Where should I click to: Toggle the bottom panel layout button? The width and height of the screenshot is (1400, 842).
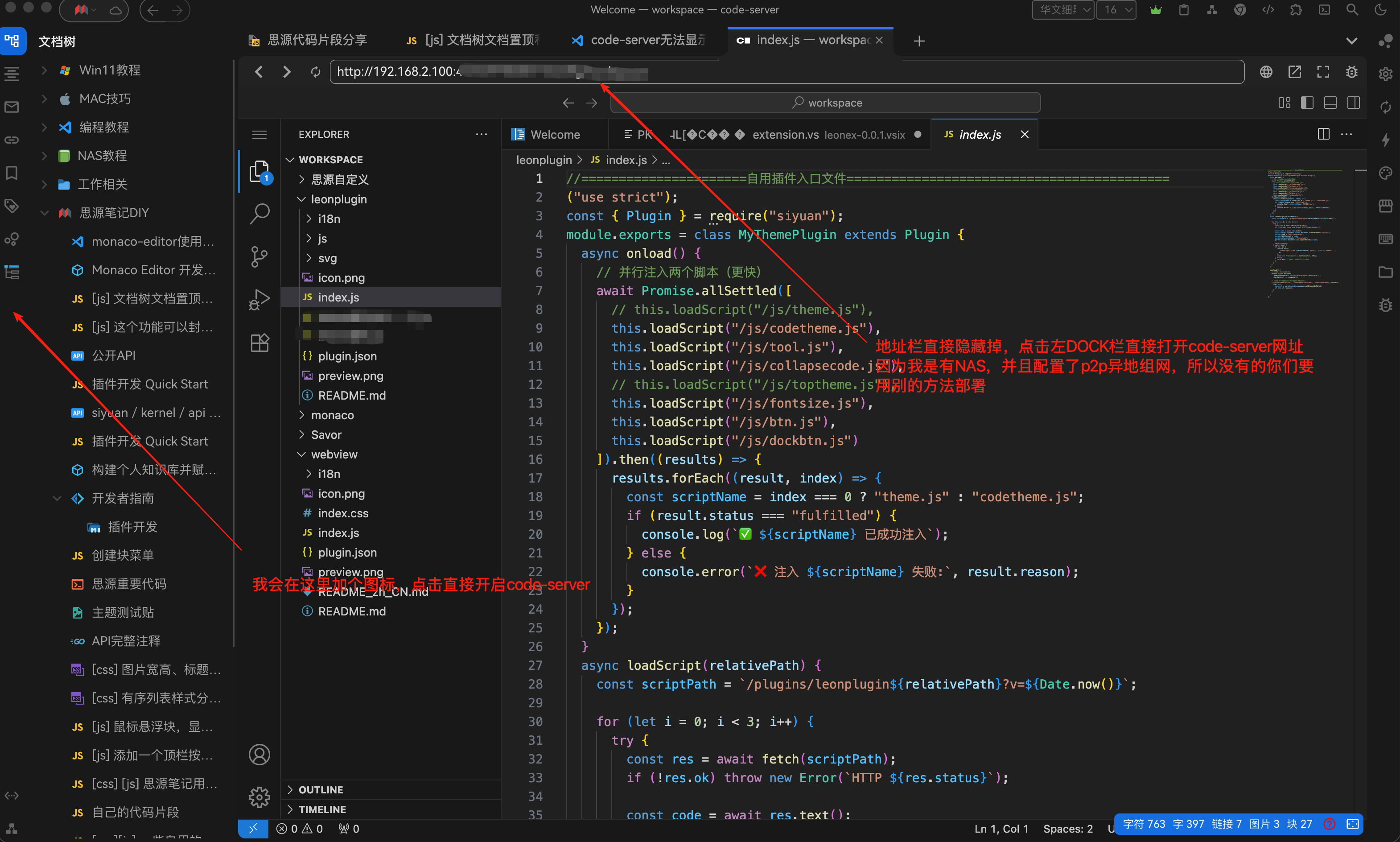point(1330,103)
